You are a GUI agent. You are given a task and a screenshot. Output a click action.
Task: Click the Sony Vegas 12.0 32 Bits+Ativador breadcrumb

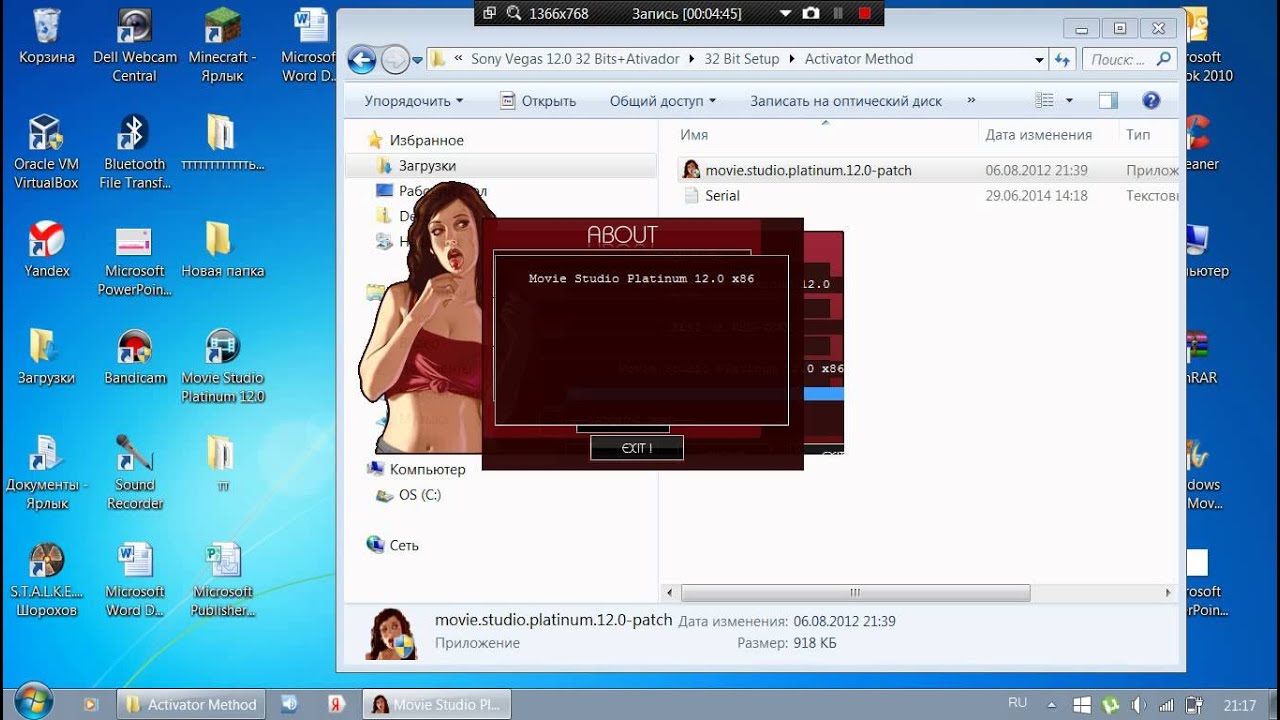tap(575, 59)
